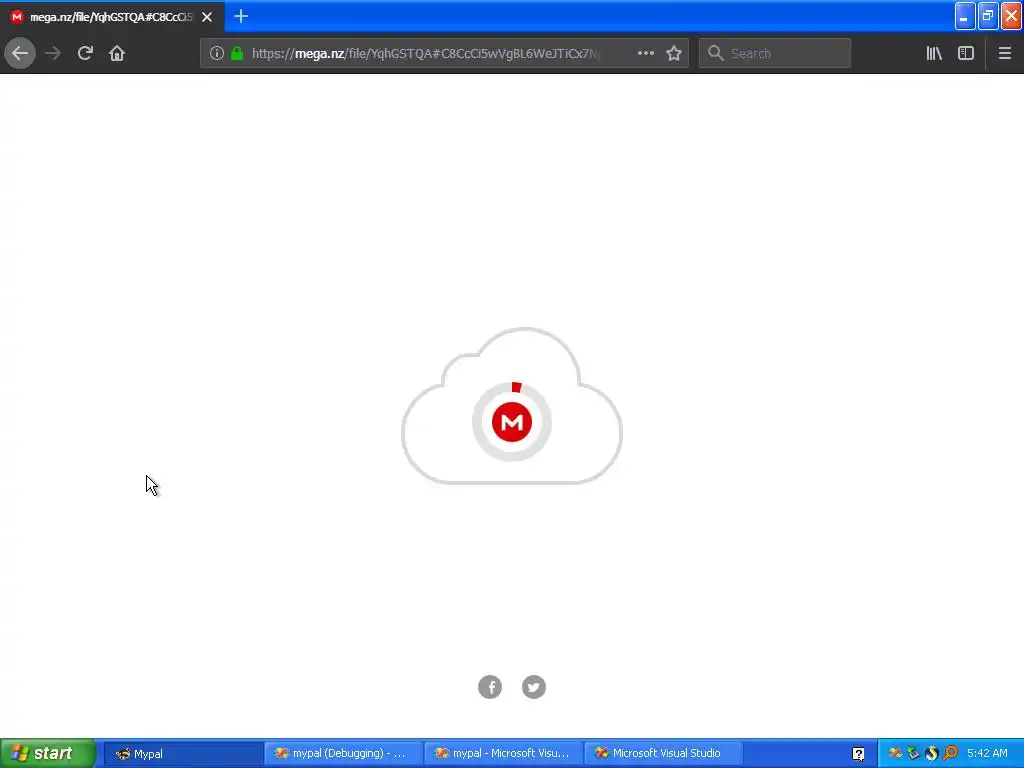Open the Twitter social link
Viewport: 1024px width, 768px height.
(x=534, y=687)
